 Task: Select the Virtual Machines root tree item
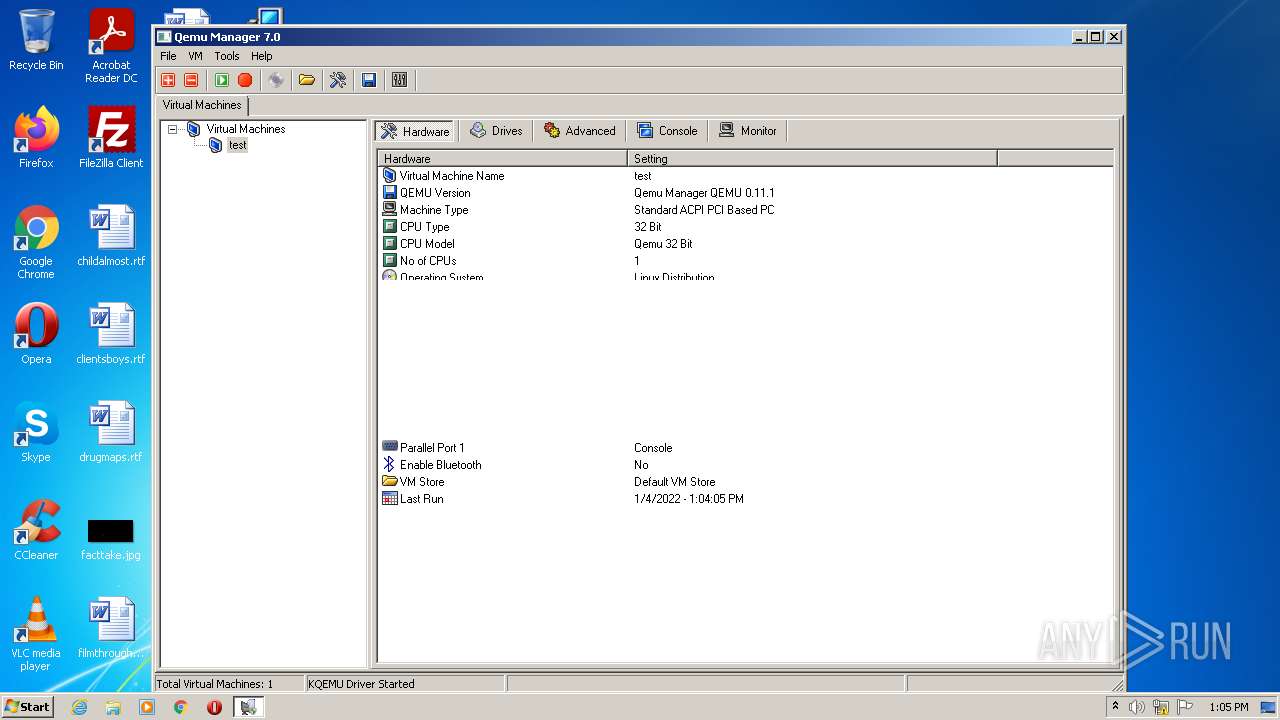(x=246, y=129)
